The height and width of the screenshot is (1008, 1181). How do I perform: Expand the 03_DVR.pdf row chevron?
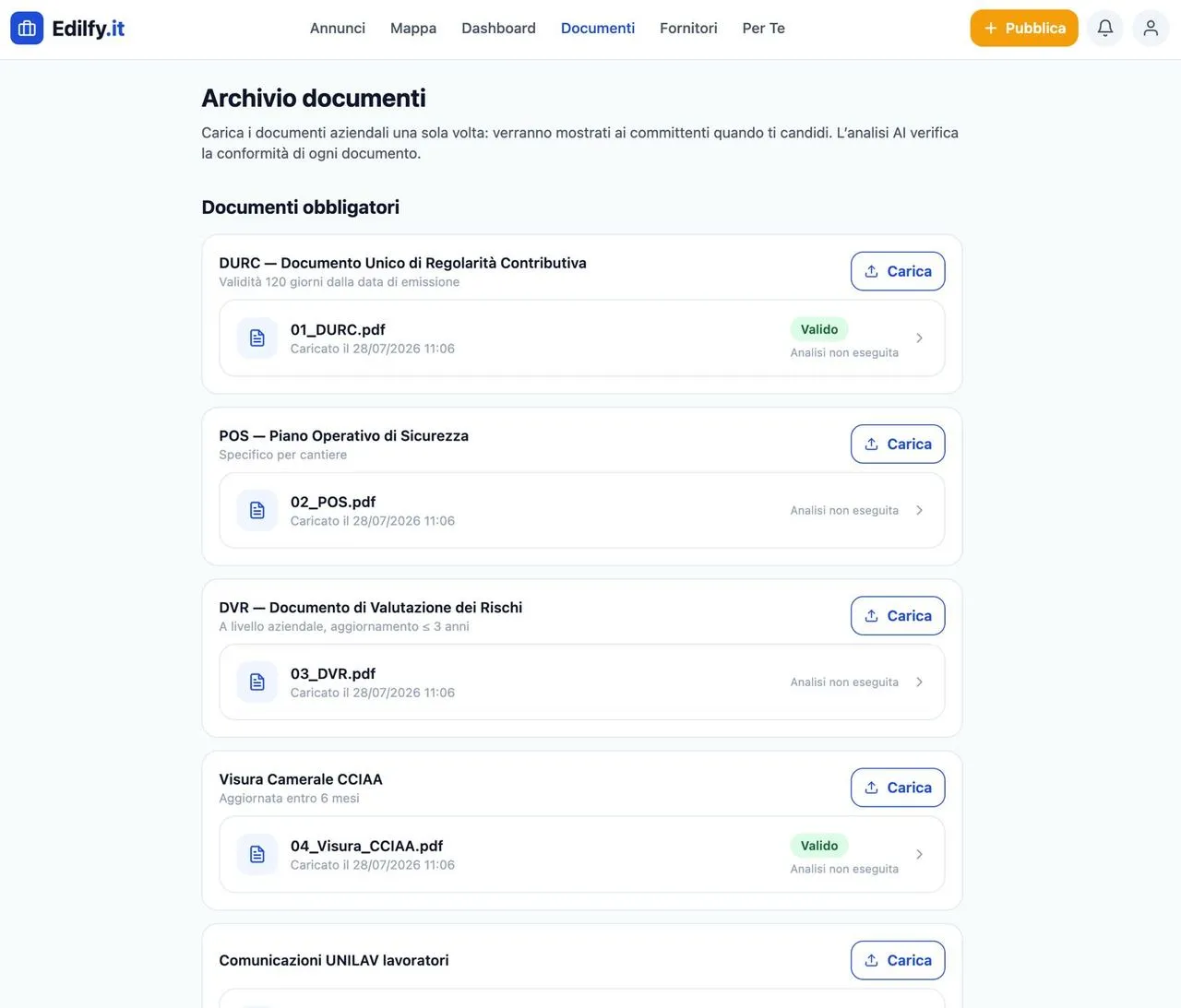(x=919, y=682)
